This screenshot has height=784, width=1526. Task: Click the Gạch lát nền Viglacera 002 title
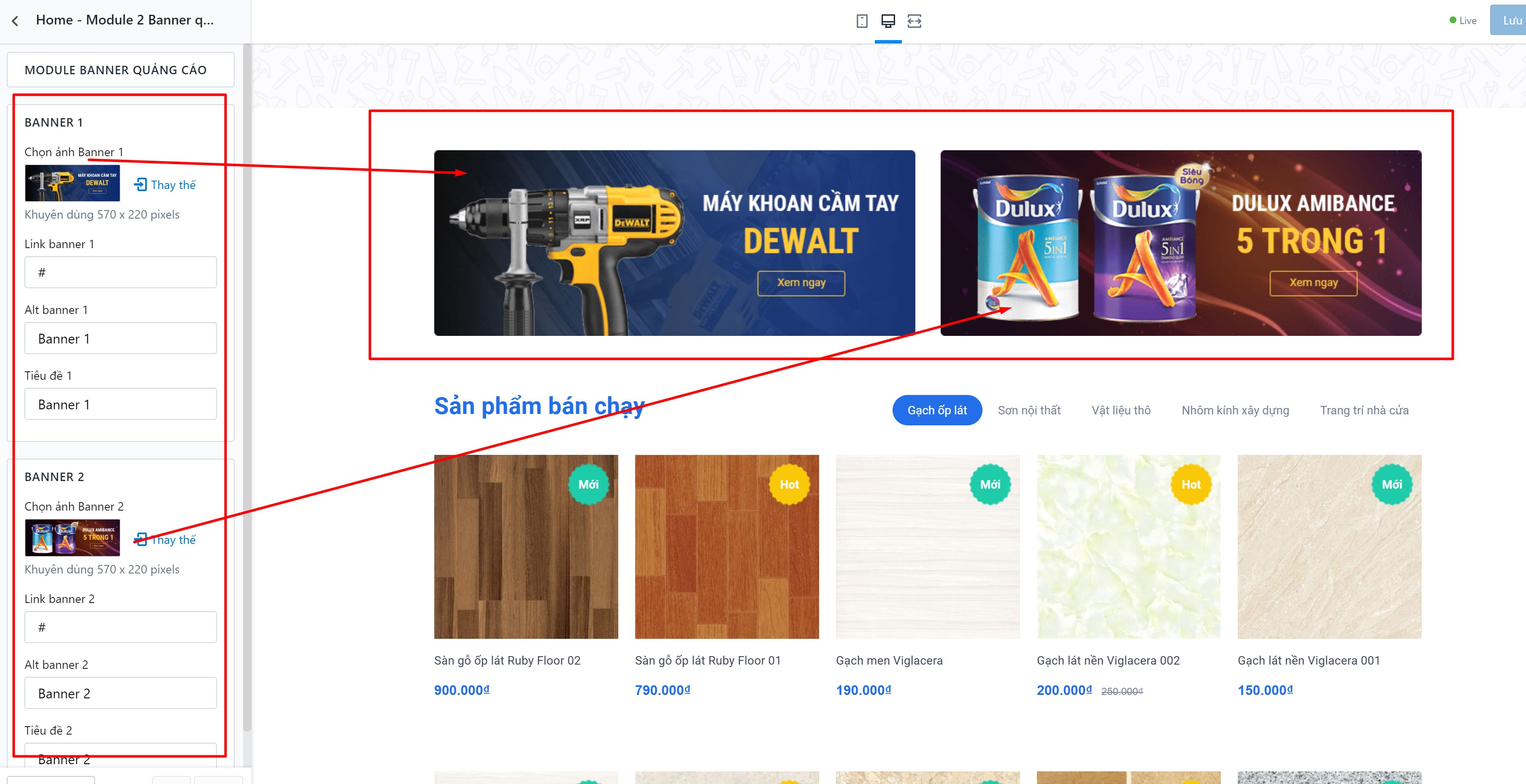click(x=1108, y=660)
